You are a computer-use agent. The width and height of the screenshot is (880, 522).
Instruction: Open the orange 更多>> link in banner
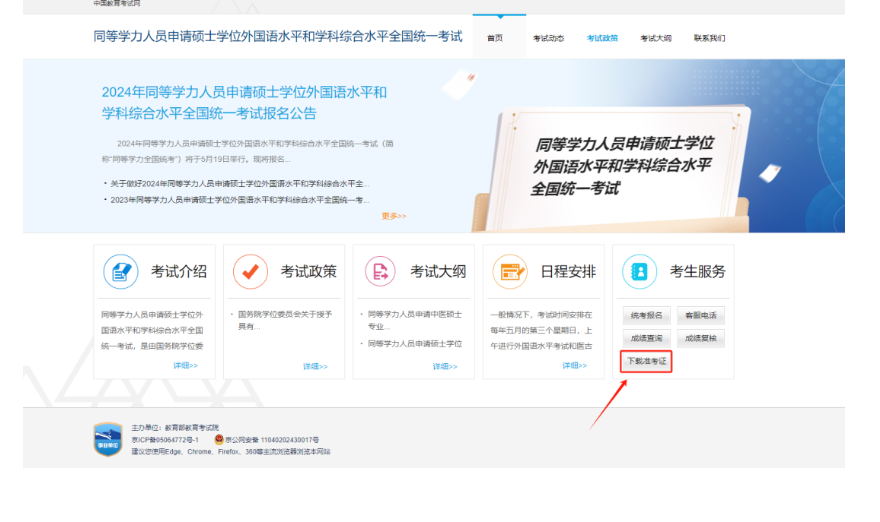point(394,216)
